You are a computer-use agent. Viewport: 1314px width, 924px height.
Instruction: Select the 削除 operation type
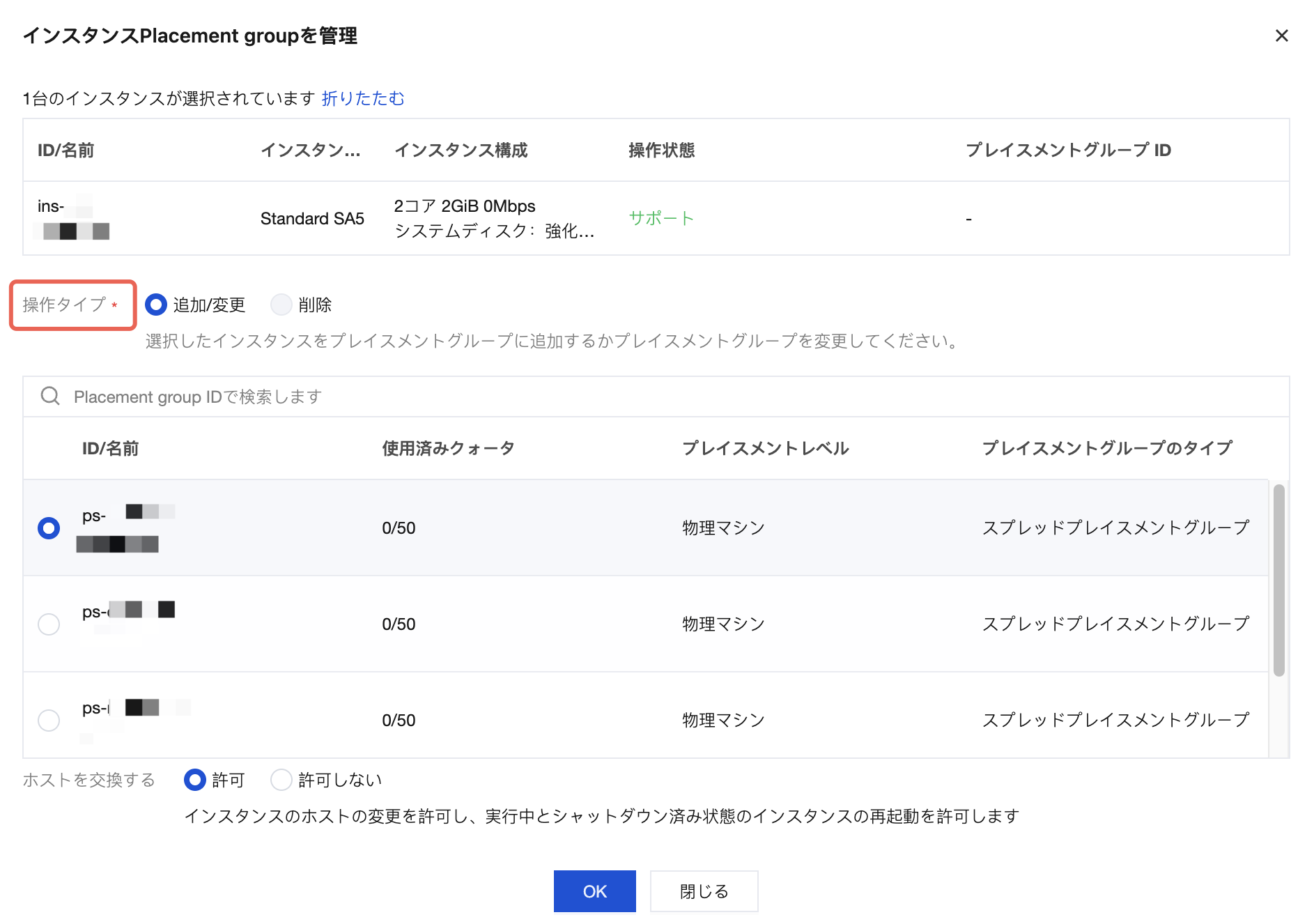pos(281,305)
